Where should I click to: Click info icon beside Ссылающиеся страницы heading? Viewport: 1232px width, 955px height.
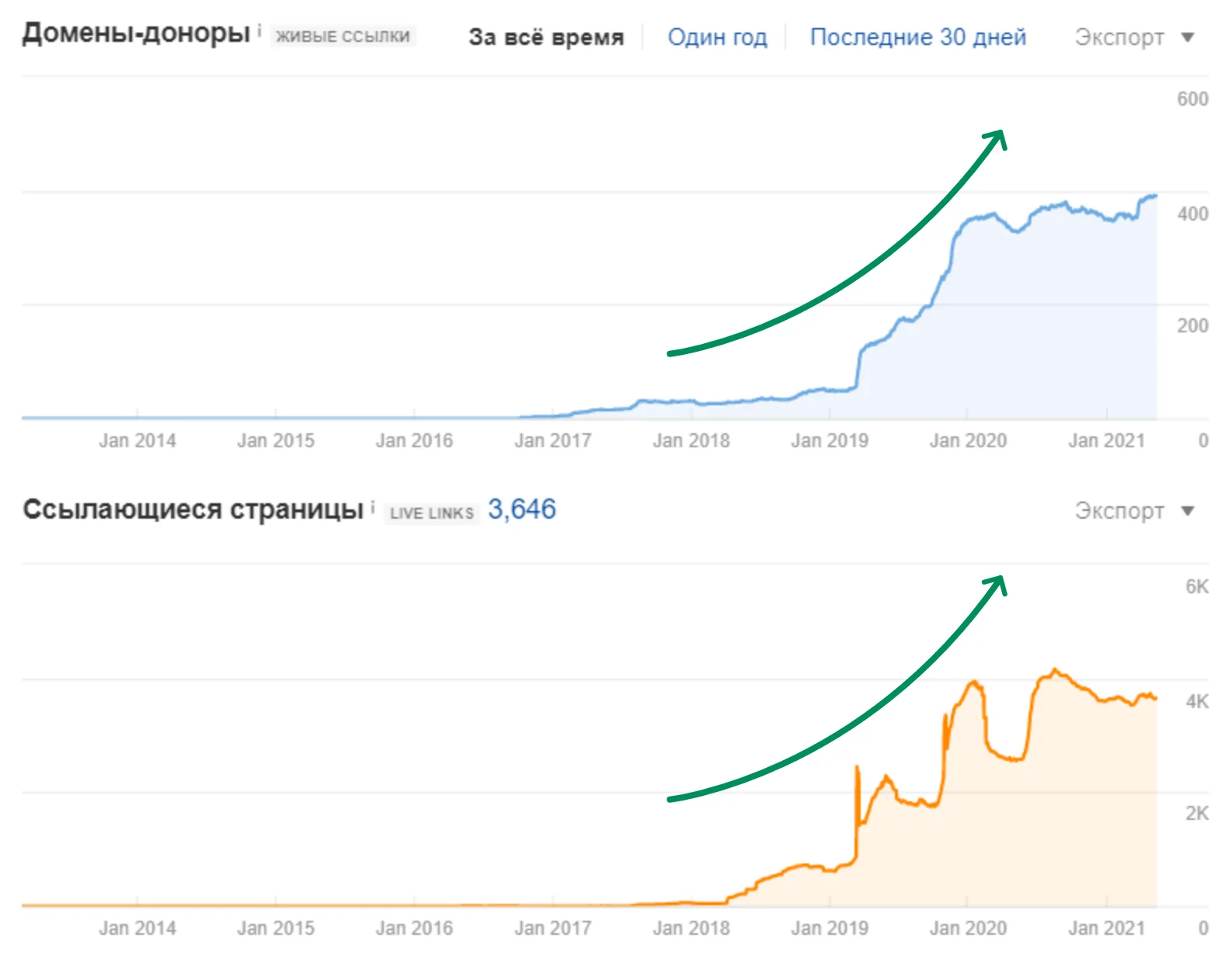tap(373, 508)
